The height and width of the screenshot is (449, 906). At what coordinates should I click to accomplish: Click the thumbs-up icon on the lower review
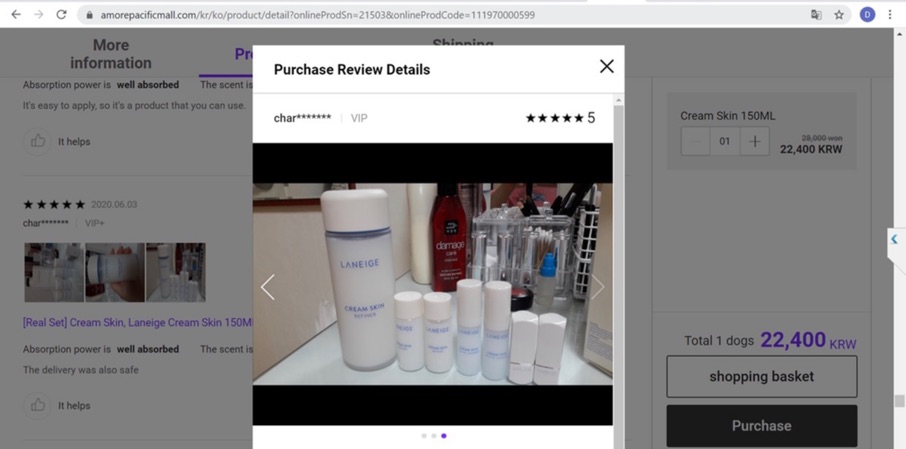(x=38, y=405)
